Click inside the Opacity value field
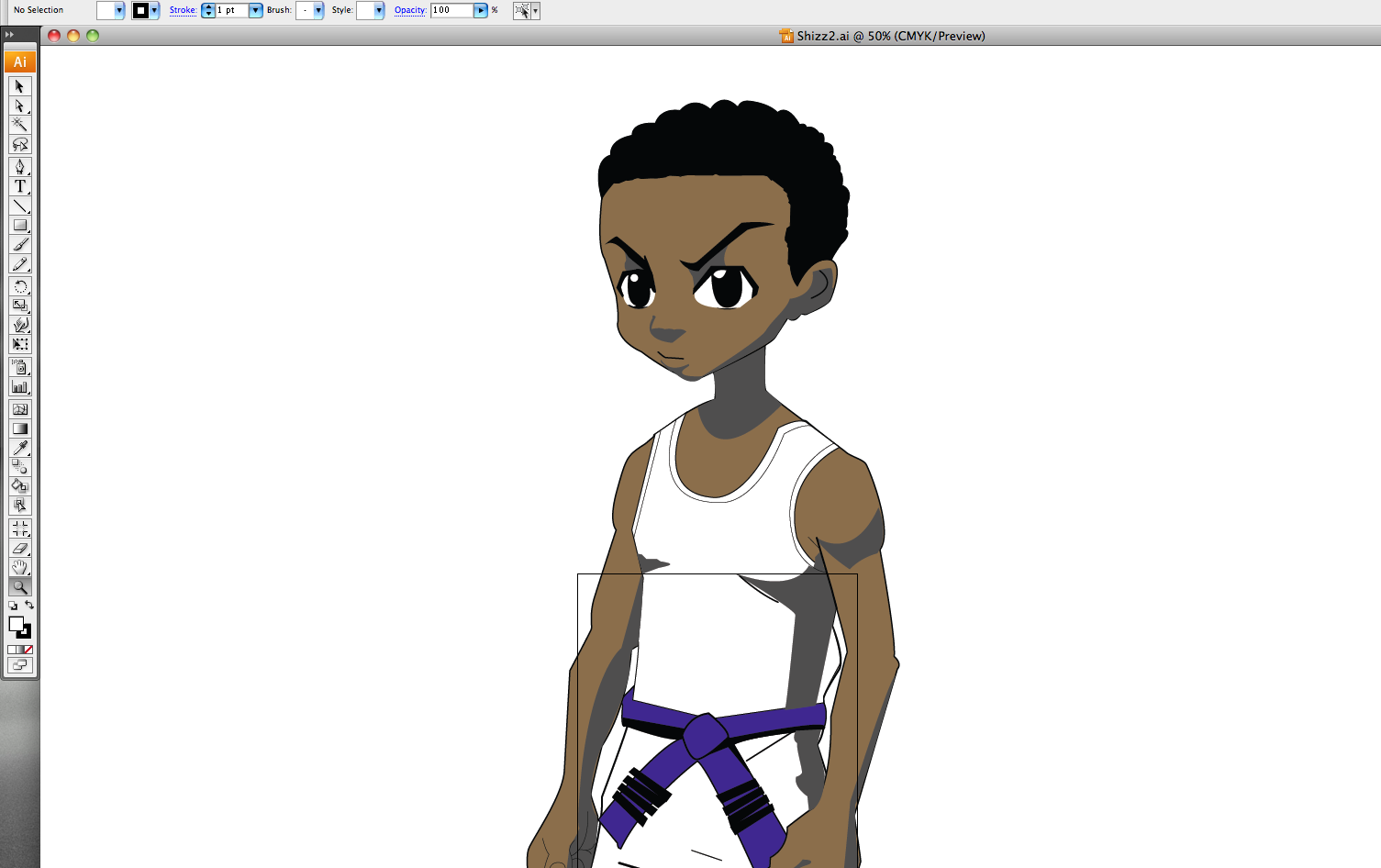This screenshot has width=1381, height=868. pos(451,10)
